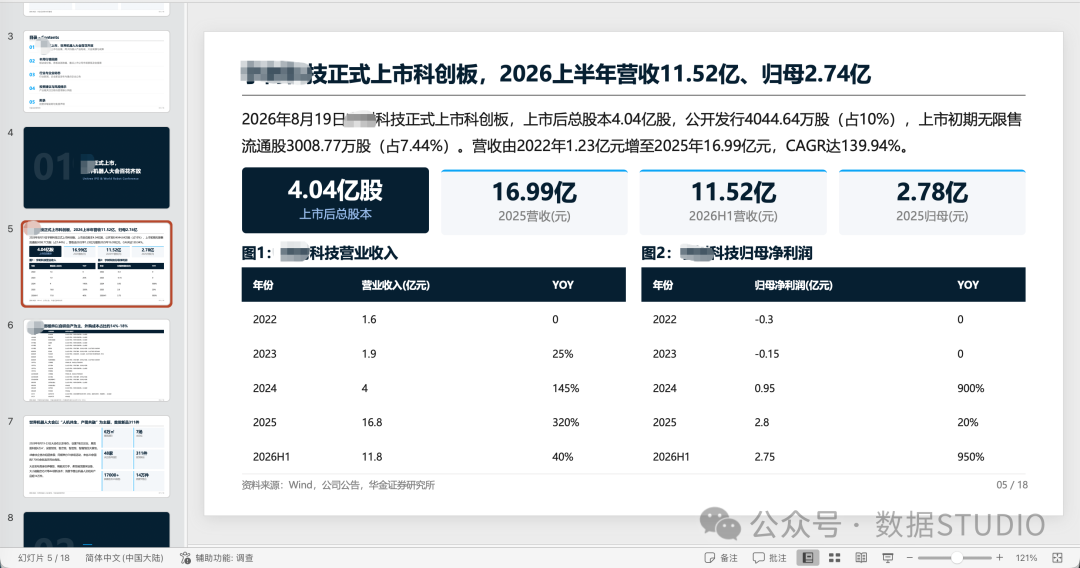Screen dimensions: 1080x568
Task: Click net profit -0.3 cell
Action: [764, 319]
